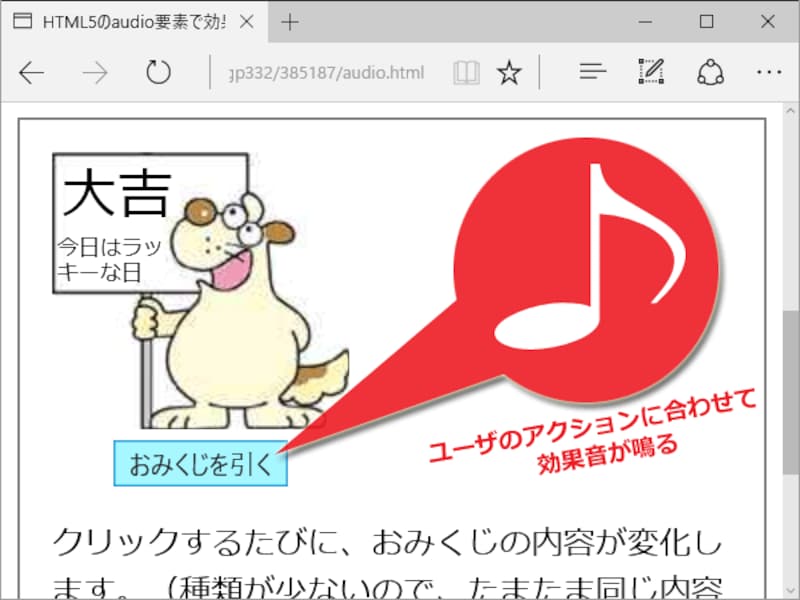Select the HTML5のaudio要素 tab
This screenshot has width=800, height=600.
click(130, 22)
